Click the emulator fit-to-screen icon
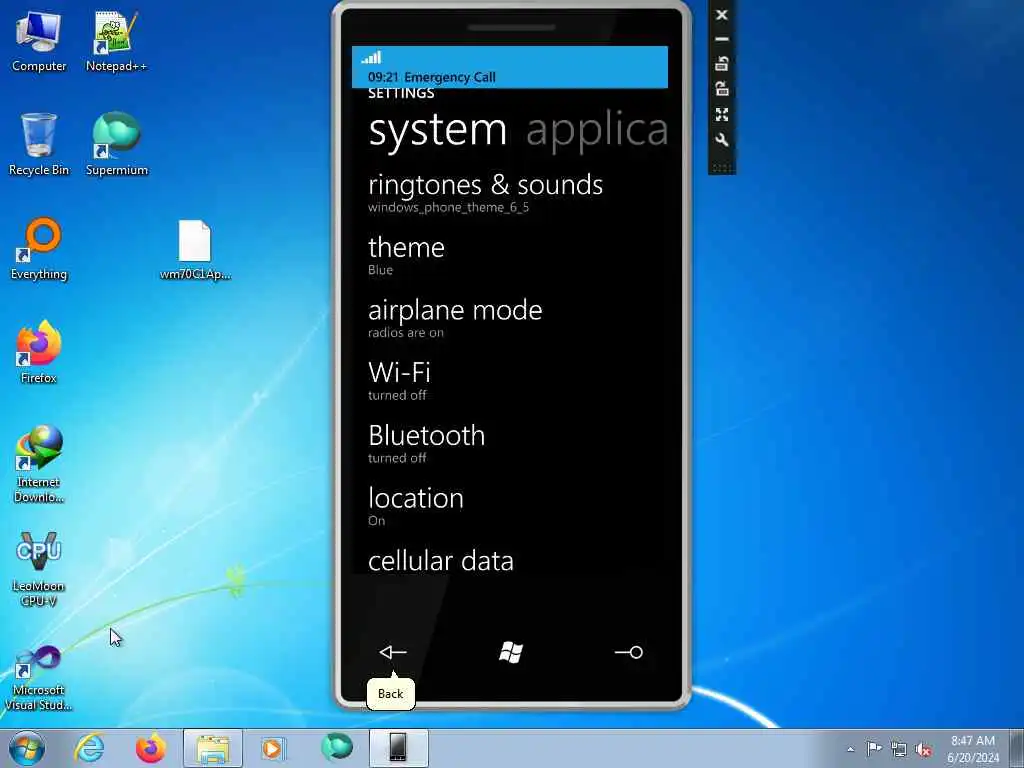 tap(722, 114)
